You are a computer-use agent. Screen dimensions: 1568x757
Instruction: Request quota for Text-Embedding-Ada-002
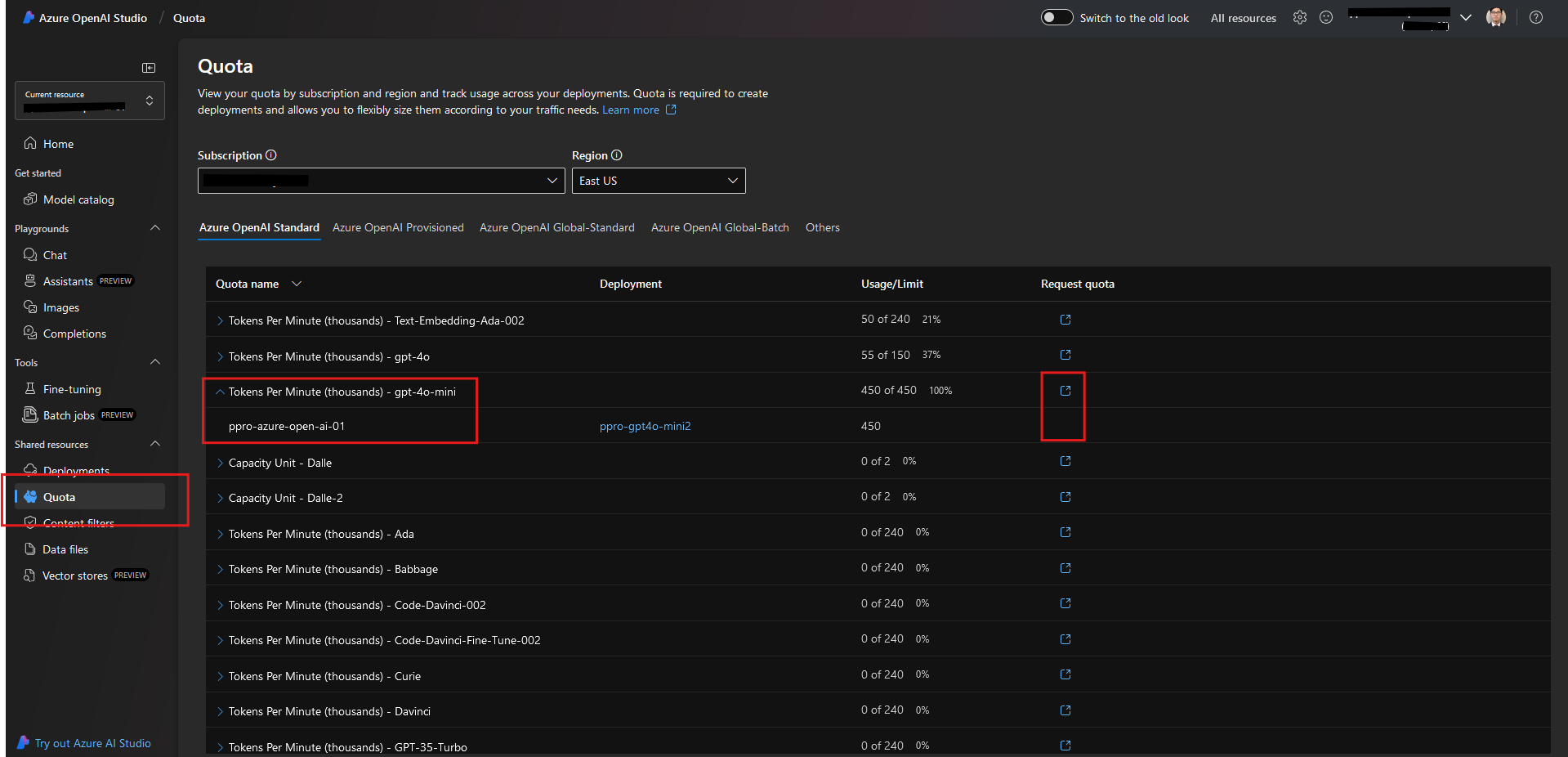click(x=1065, y=320)
